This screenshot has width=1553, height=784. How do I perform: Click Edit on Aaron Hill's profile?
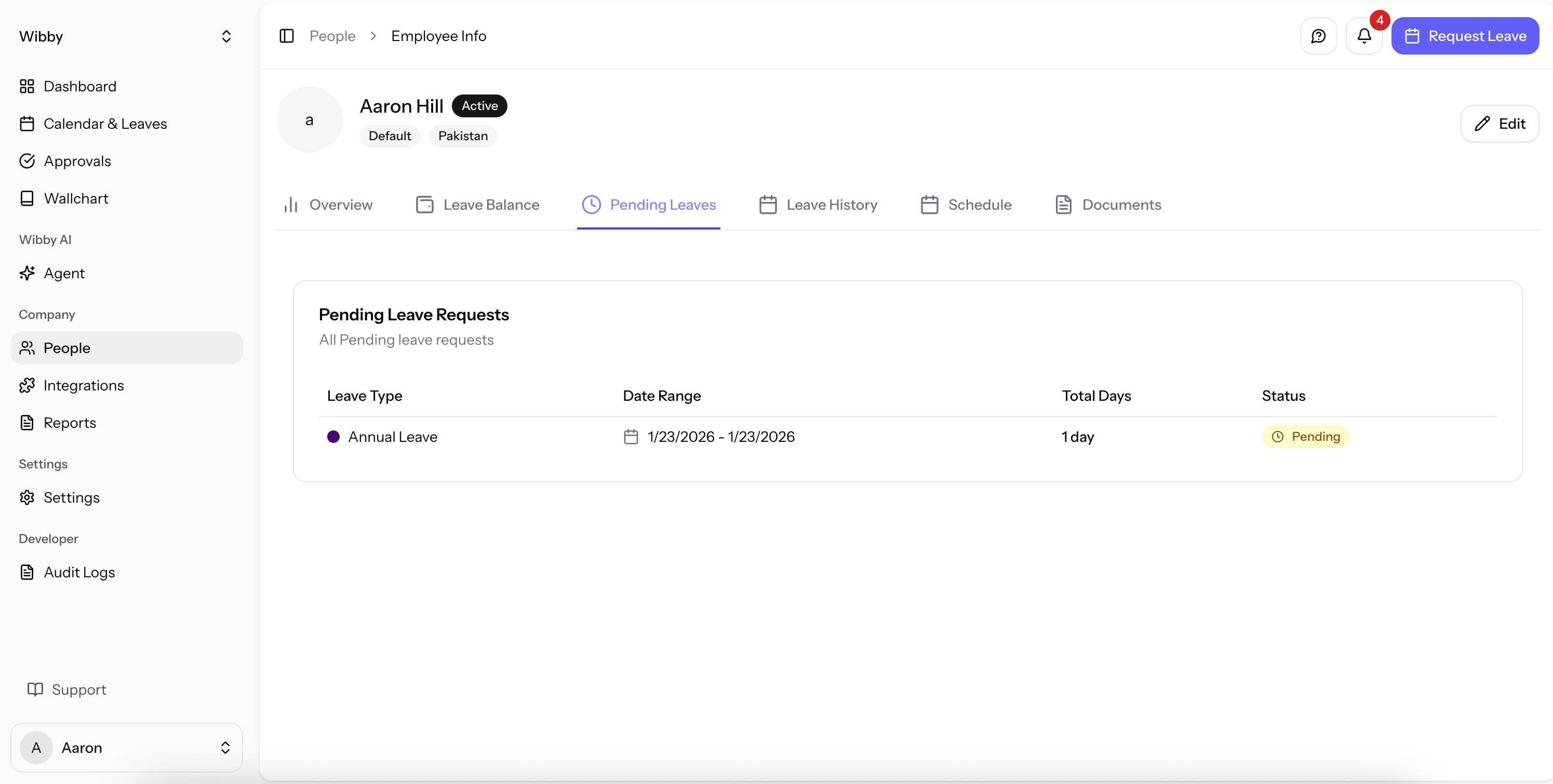click(x=1500, y=123)
